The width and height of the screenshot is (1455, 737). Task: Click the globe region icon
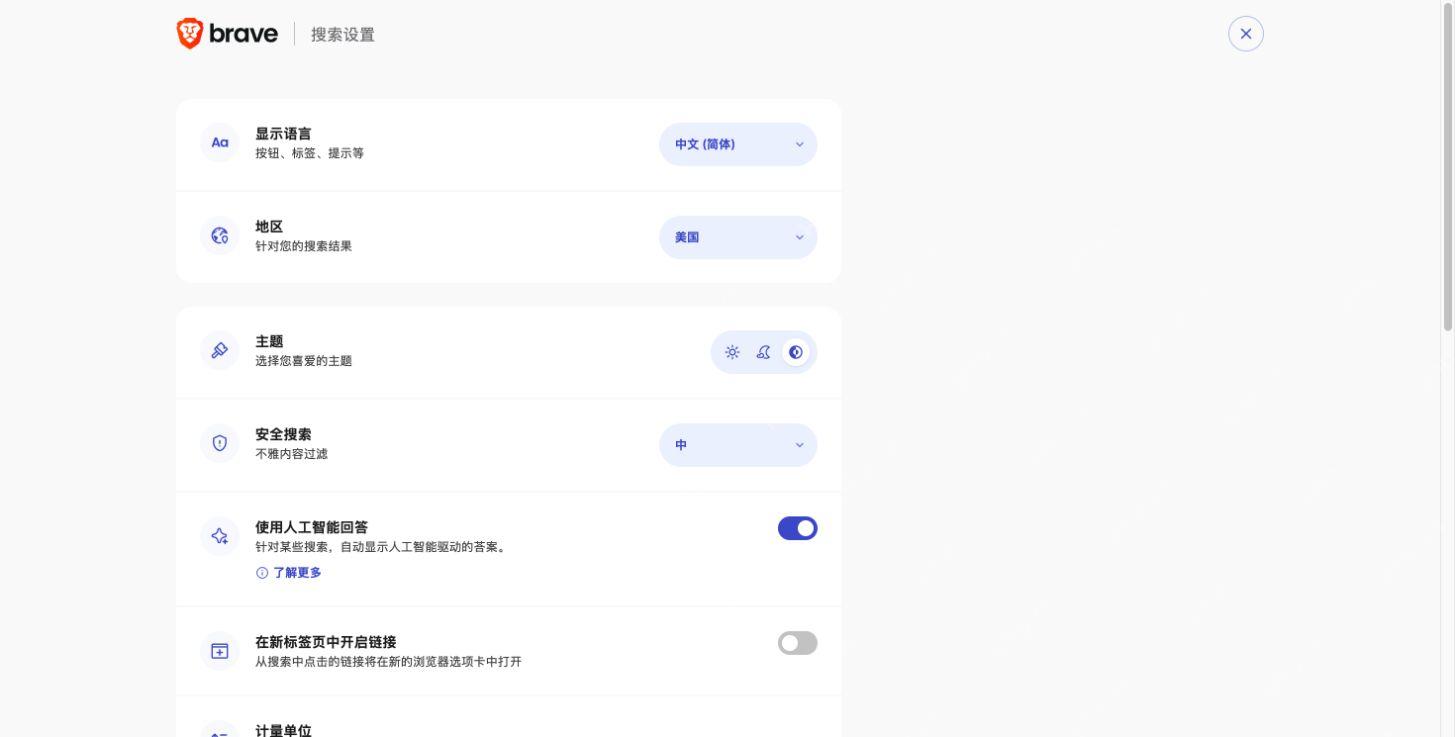tap(220, 236)
